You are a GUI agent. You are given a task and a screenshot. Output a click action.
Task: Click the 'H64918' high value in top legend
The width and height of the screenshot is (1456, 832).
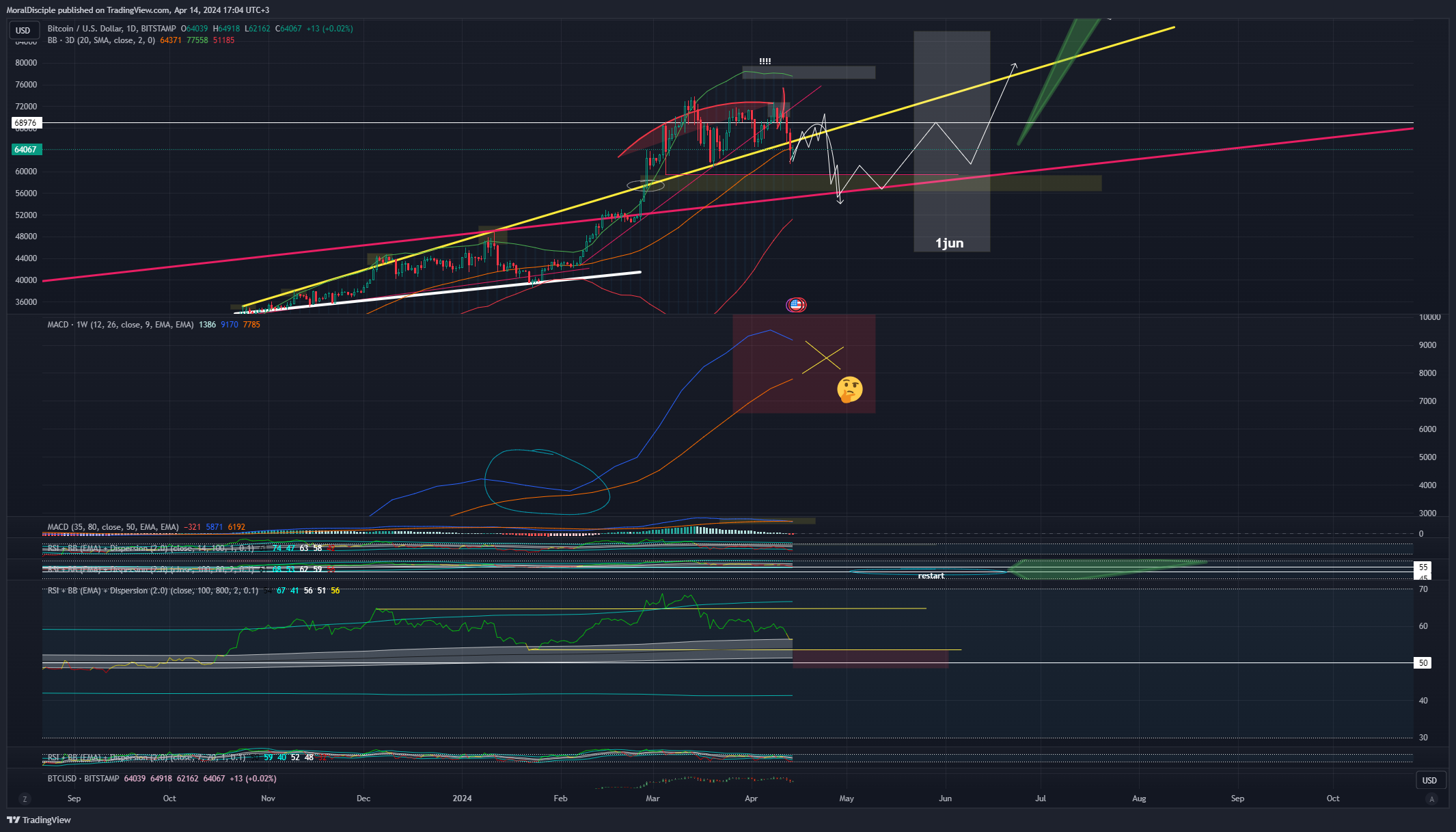[226, 29]
